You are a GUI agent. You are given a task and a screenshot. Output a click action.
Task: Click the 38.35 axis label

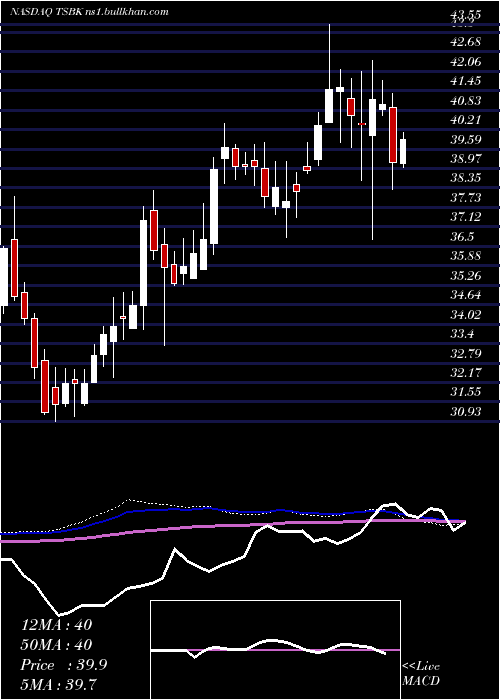[465, 178]
